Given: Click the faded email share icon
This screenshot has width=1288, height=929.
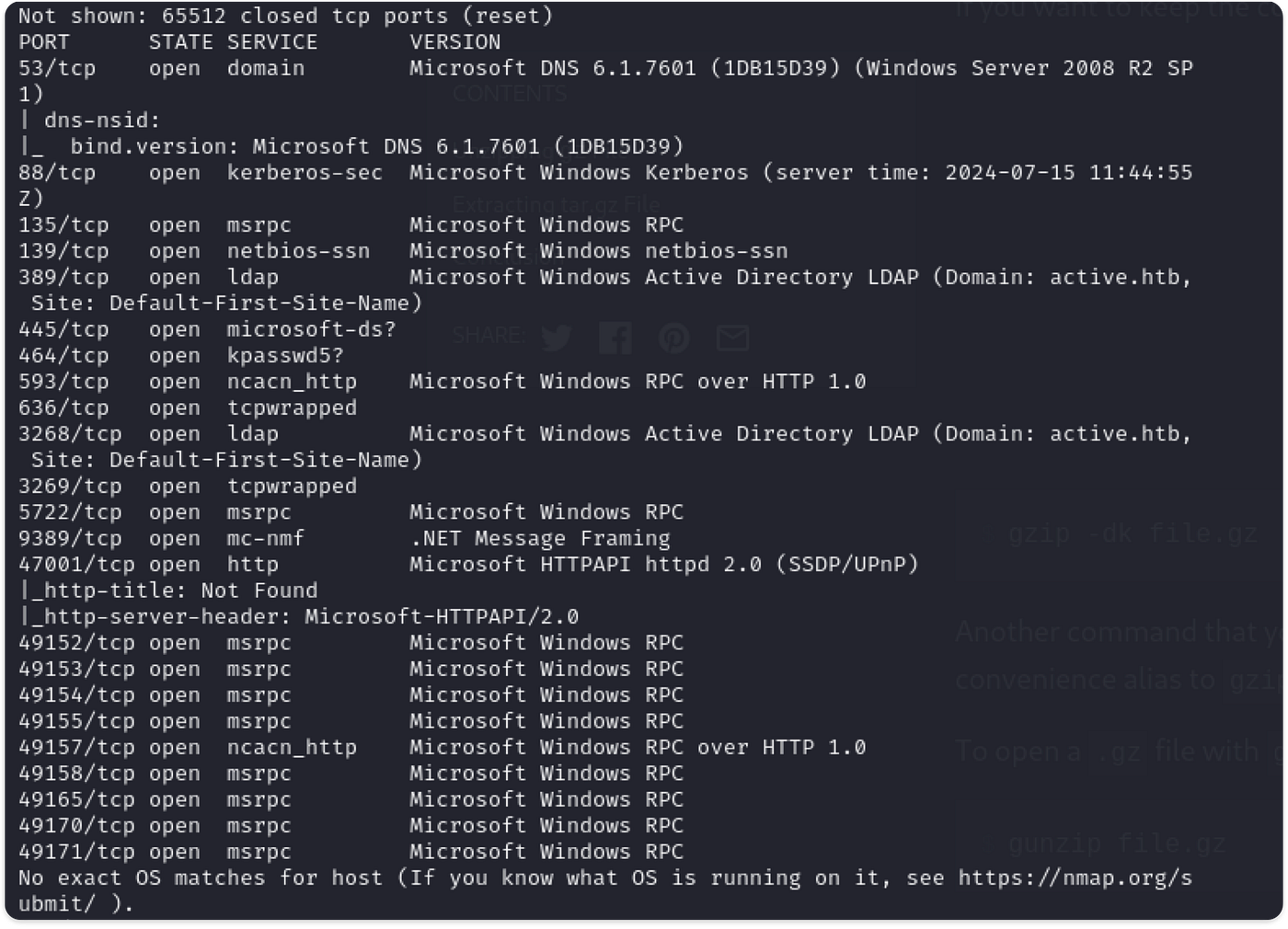Looking at the screenshot, I should point(732,338).
